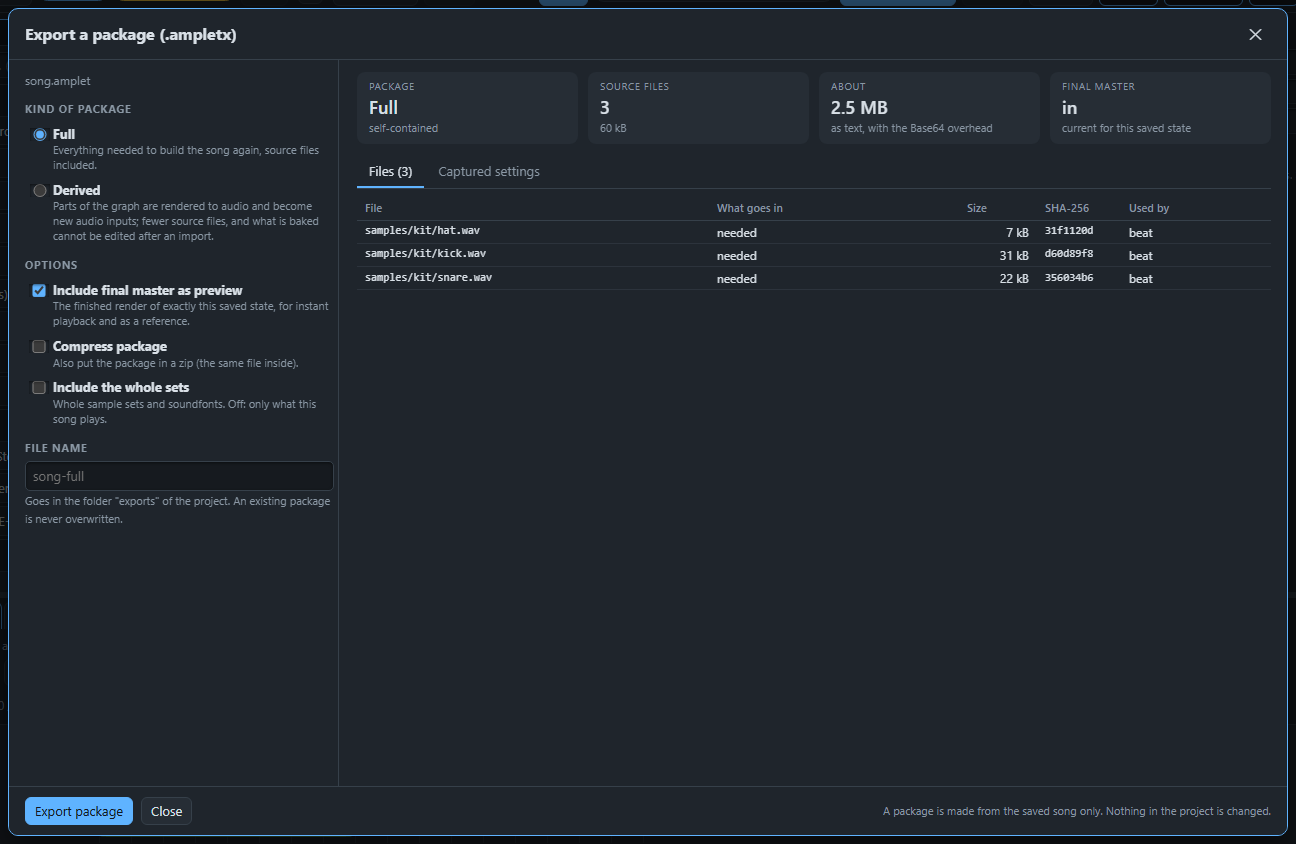The image size is (1296, 844).
Task: Tick Include the whole sets checkbox
Action: 39,387
